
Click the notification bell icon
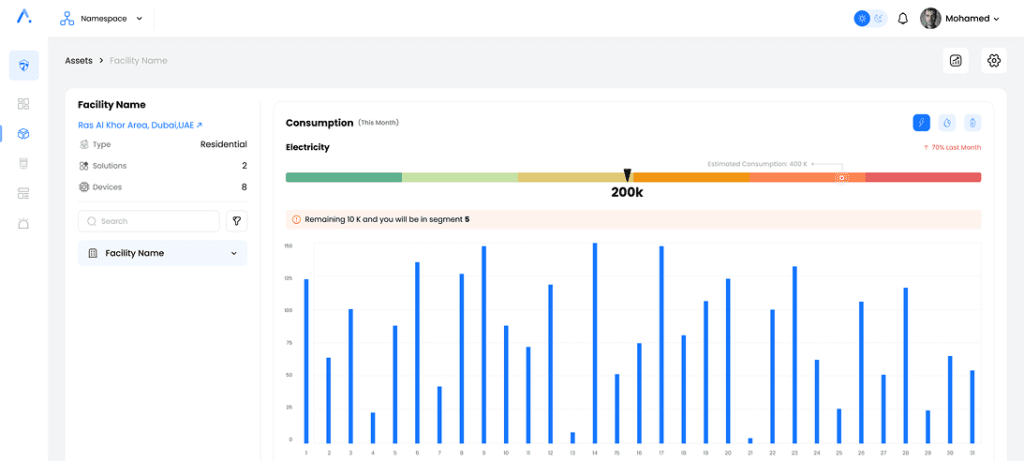[903, 18]
